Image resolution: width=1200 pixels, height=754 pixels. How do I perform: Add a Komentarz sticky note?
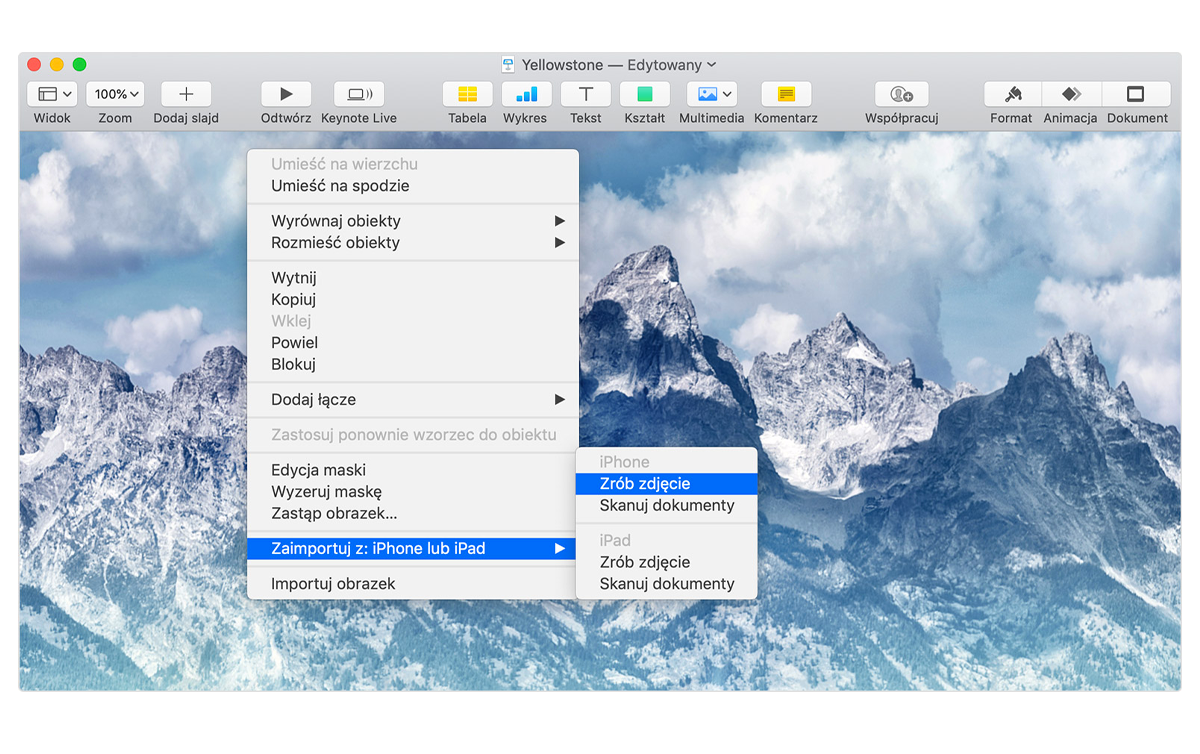(x=786, y=94)
